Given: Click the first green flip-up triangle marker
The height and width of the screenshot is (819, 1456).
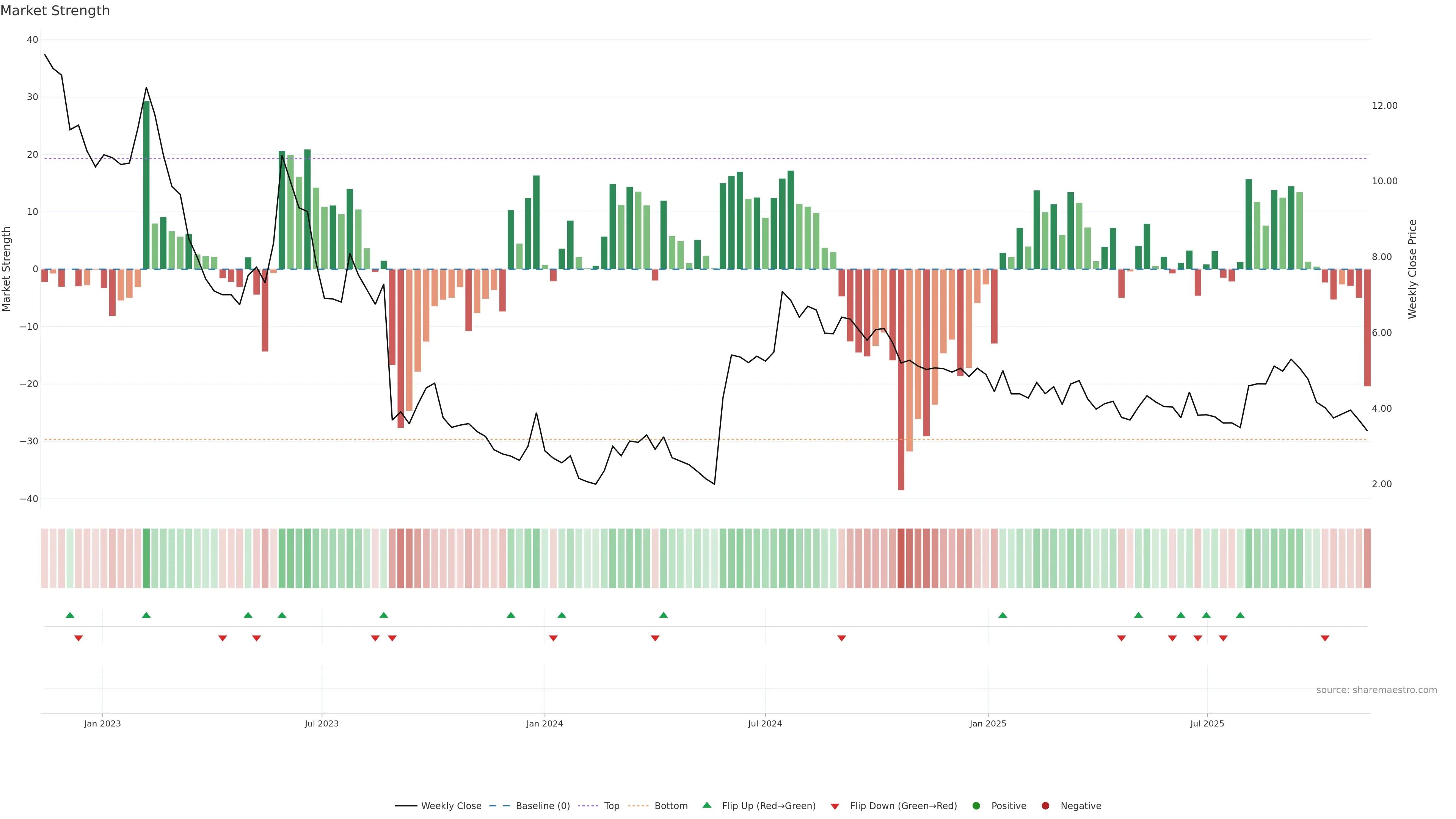Looking at the screenshot, I should pos(70,615).
